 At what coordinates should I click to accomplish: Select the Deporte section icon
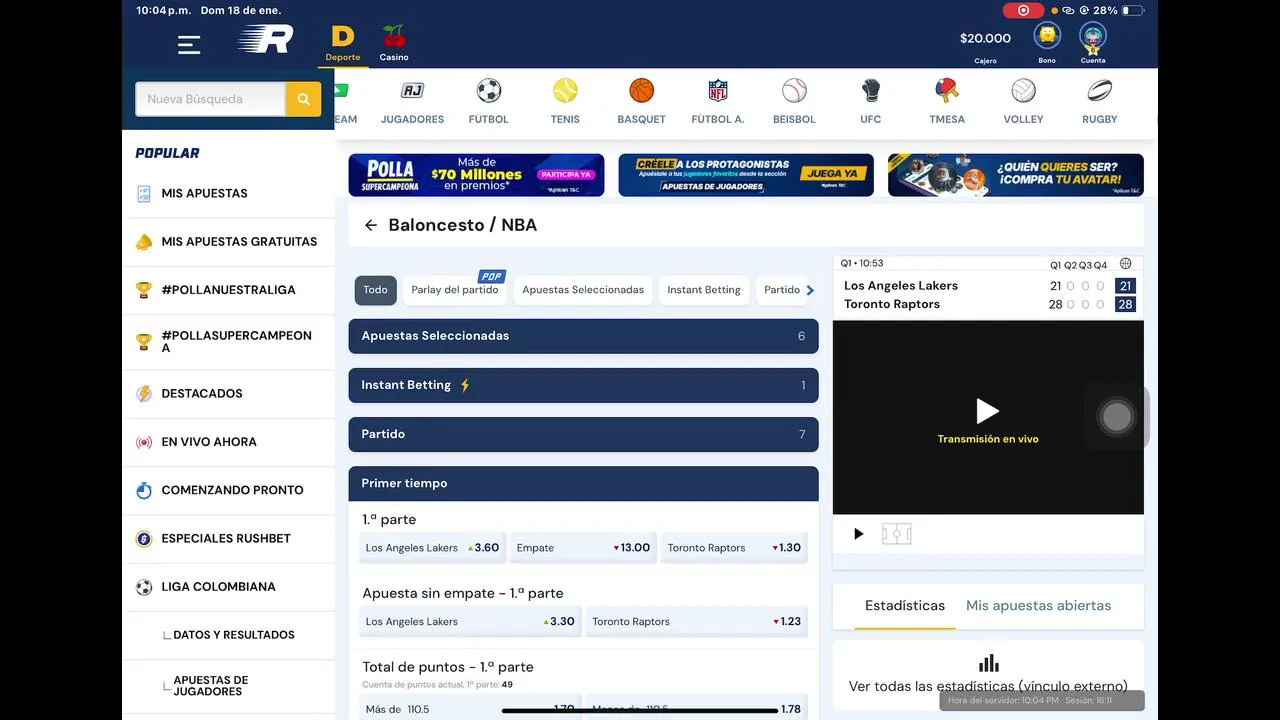click(x=343, y=44)
